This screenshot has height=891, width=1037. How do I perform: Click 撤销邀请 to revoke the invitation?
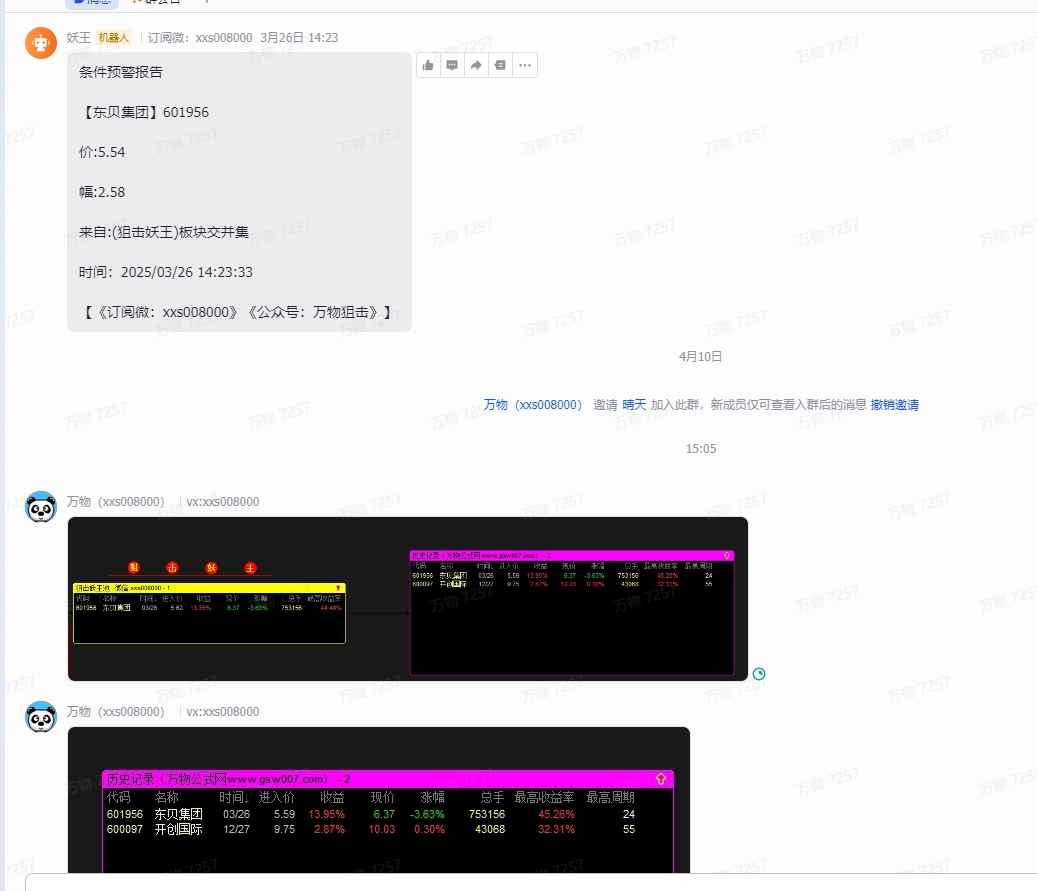894,404
